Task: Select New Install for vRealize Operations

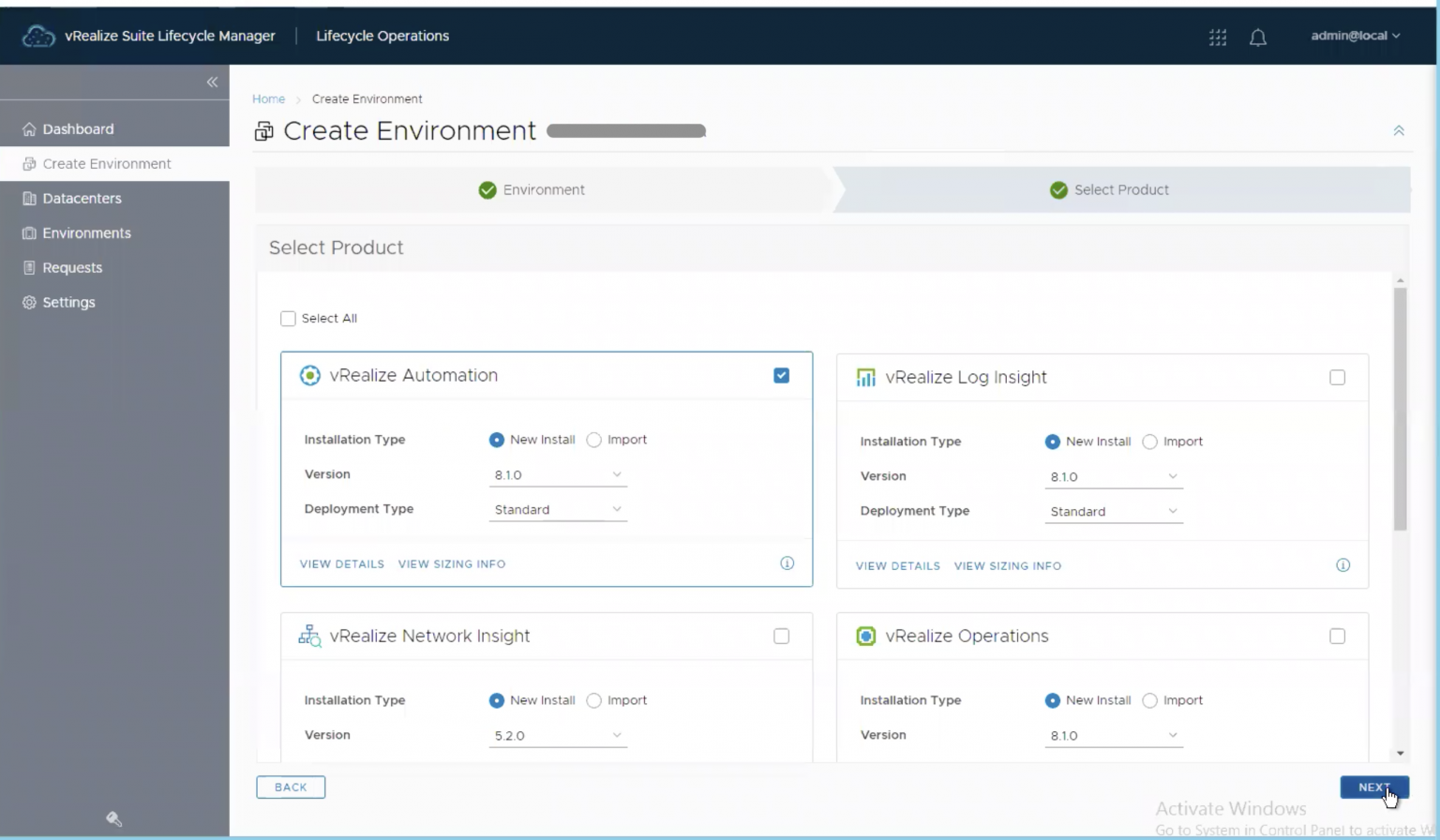Action: (x=1053, y=700)
